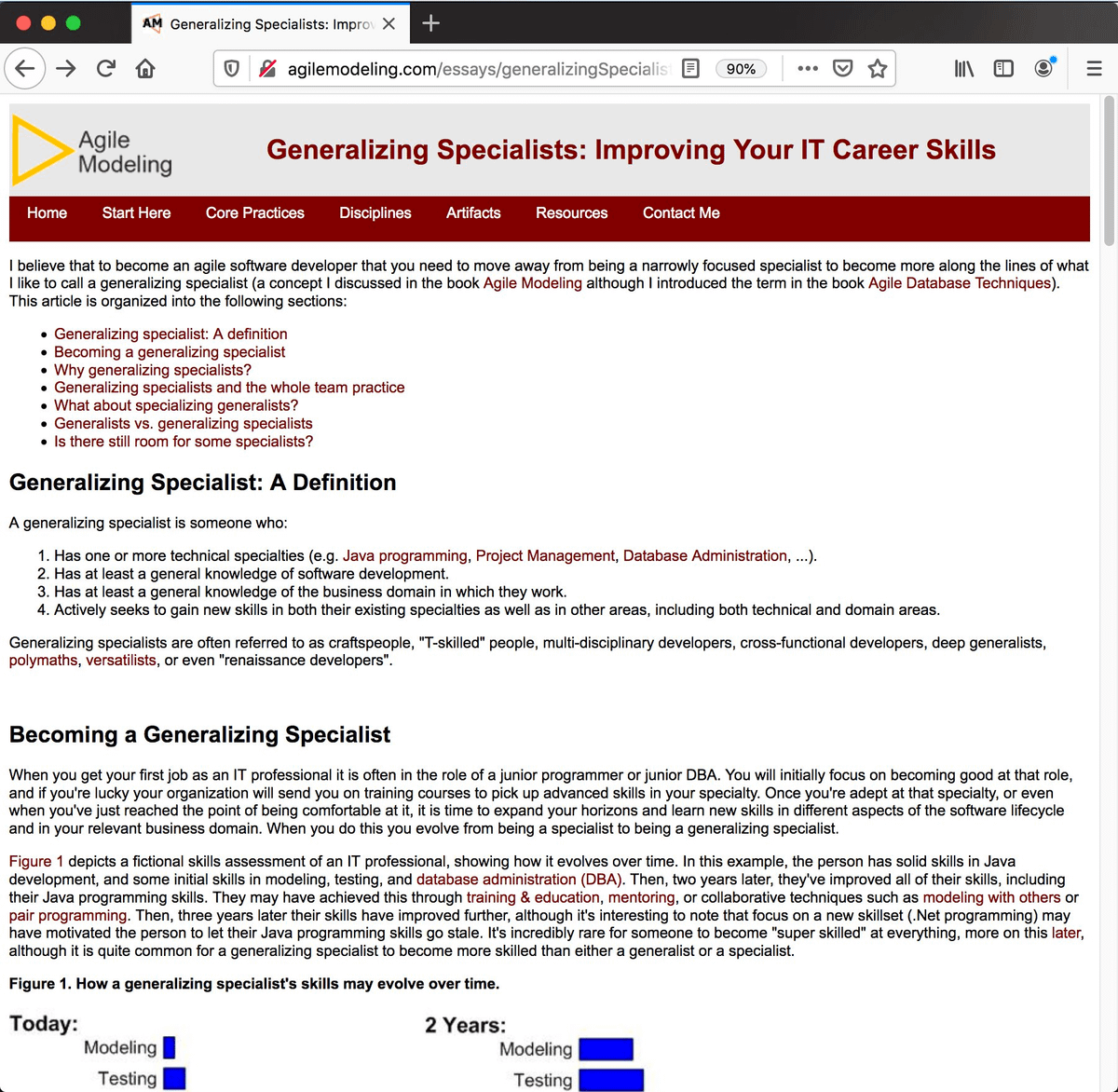This screenshot has width=1118, height=1092.
Task: Open tracking protection shield icon
Action: click(x=232, y=69)
